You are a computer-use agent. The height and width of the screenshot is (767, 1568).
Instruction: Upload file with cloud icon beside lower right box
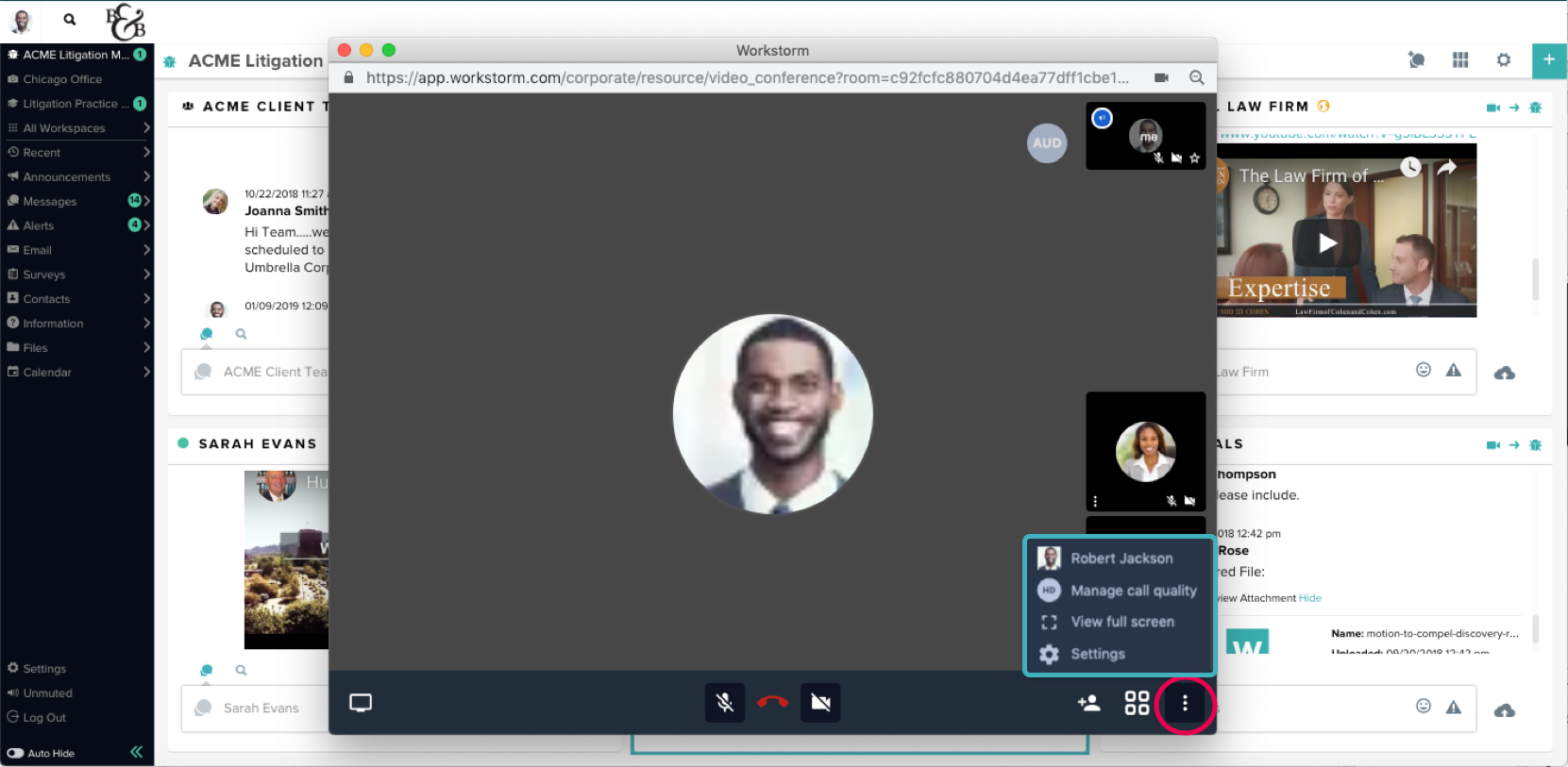point(1505,710)
